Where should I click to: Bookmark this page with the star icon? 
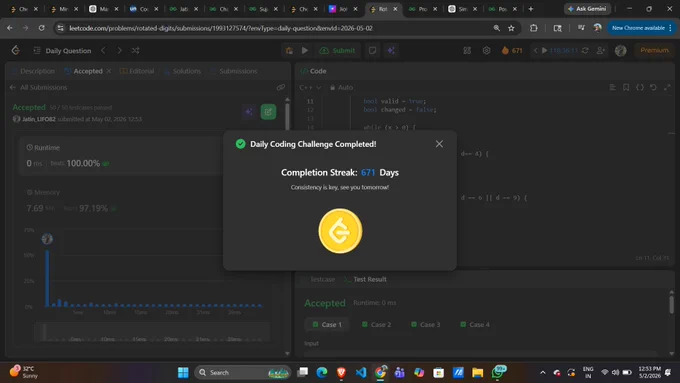coord(511,28)
